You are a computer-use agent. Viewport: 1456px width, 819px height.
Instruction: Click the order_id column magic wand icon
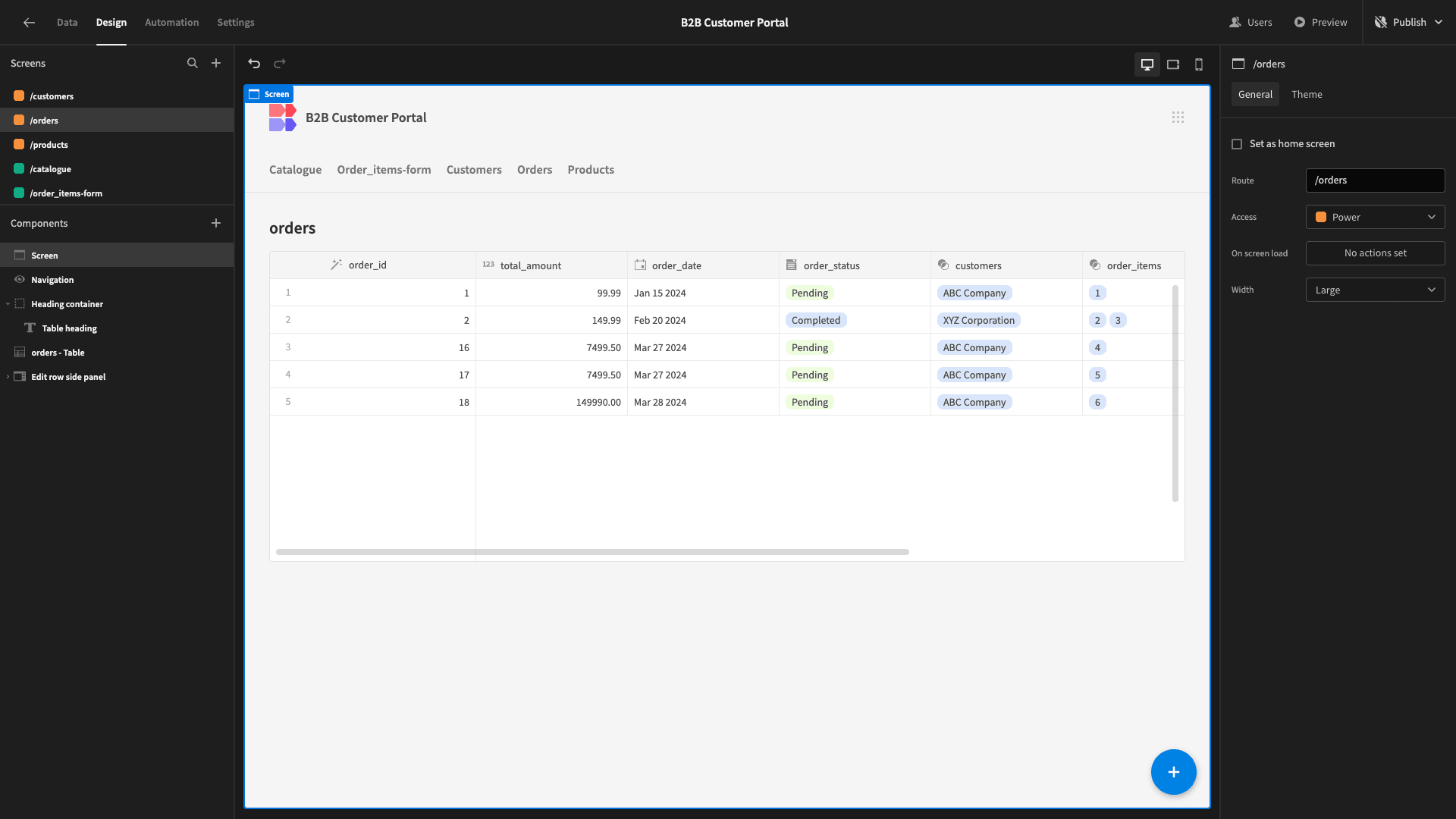[336, 265]
